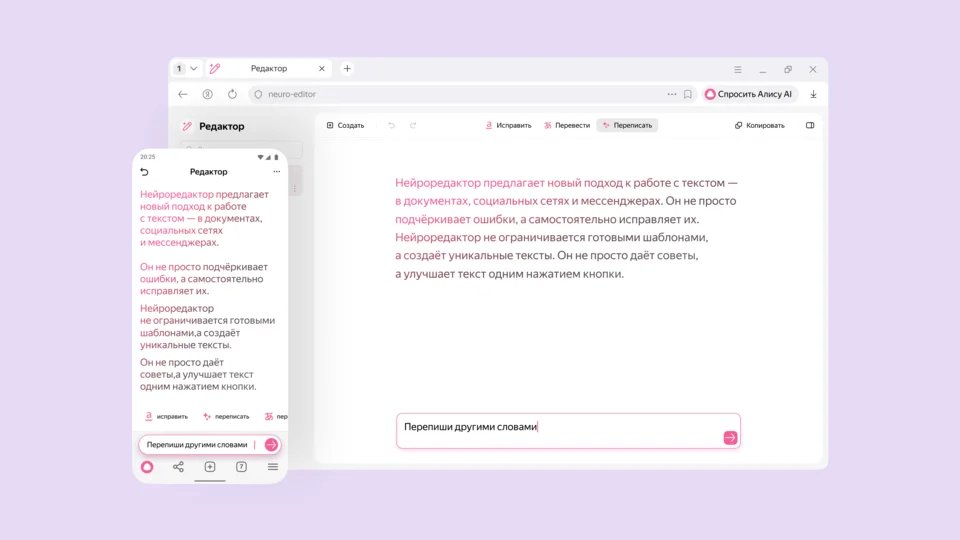
Task: Click the browser back arrow
Action: pyautogui.click(x=182, y=94)
